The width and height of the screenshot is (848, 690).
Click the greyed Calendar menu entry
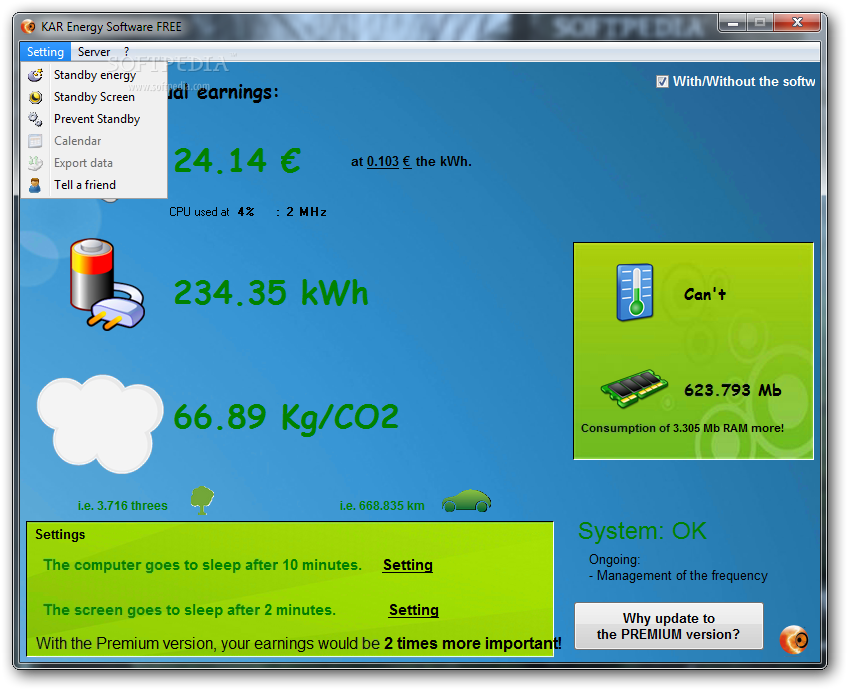point(94,141)
